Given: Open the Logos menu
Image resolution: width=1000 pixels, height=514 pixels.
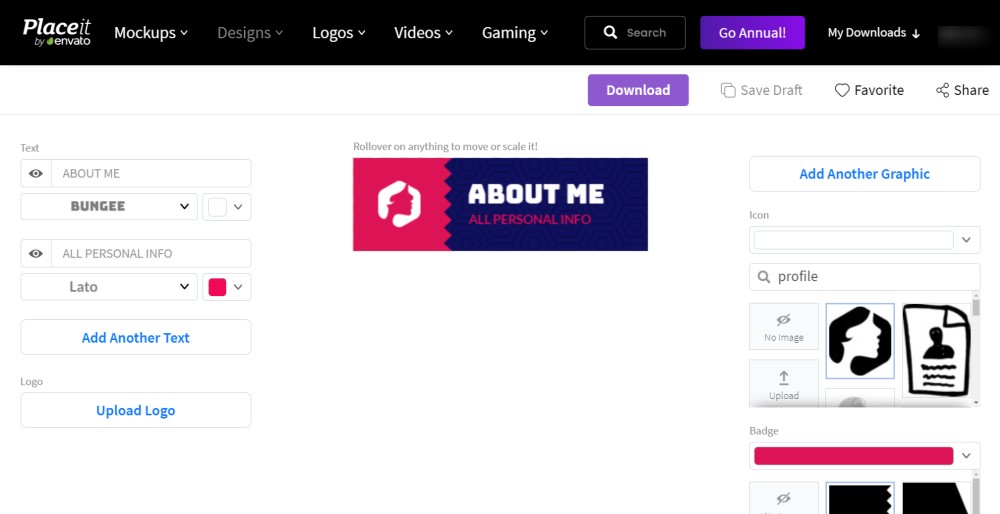Looking at the screenshot, I should pos(339,33).
